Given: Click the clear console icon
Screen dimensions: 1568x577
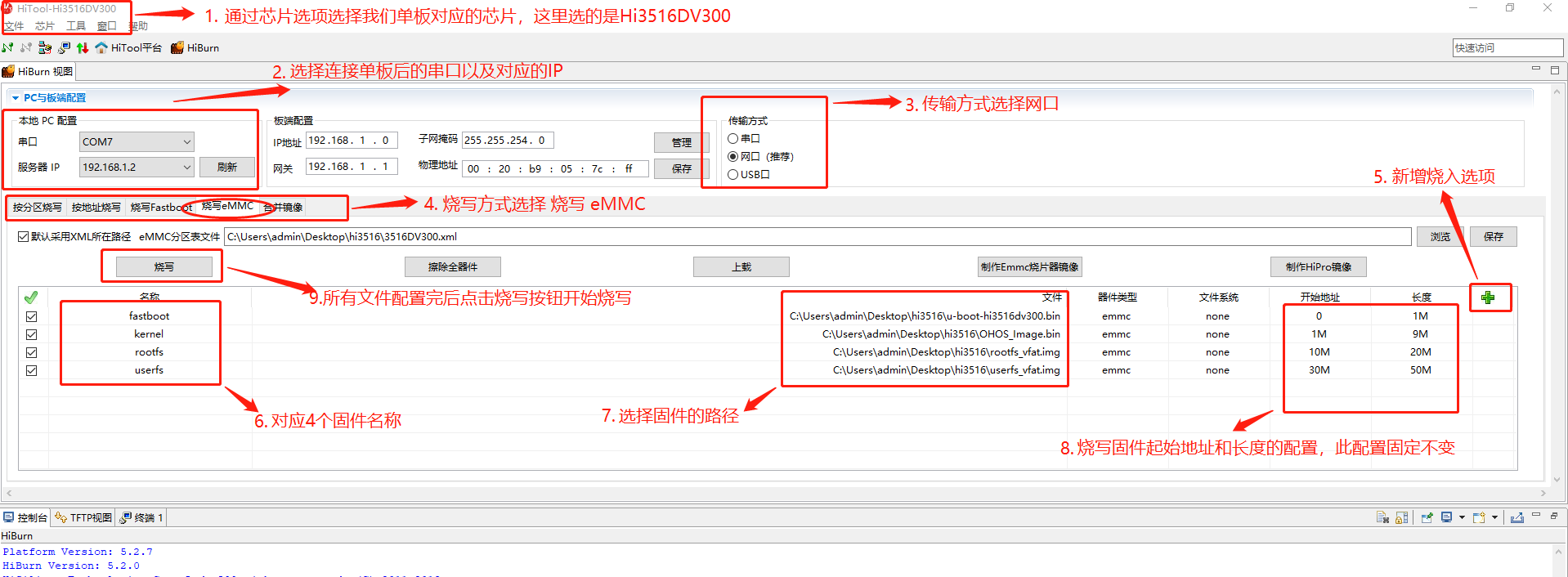Looking at the screenshot, I should coord(1382,517).
